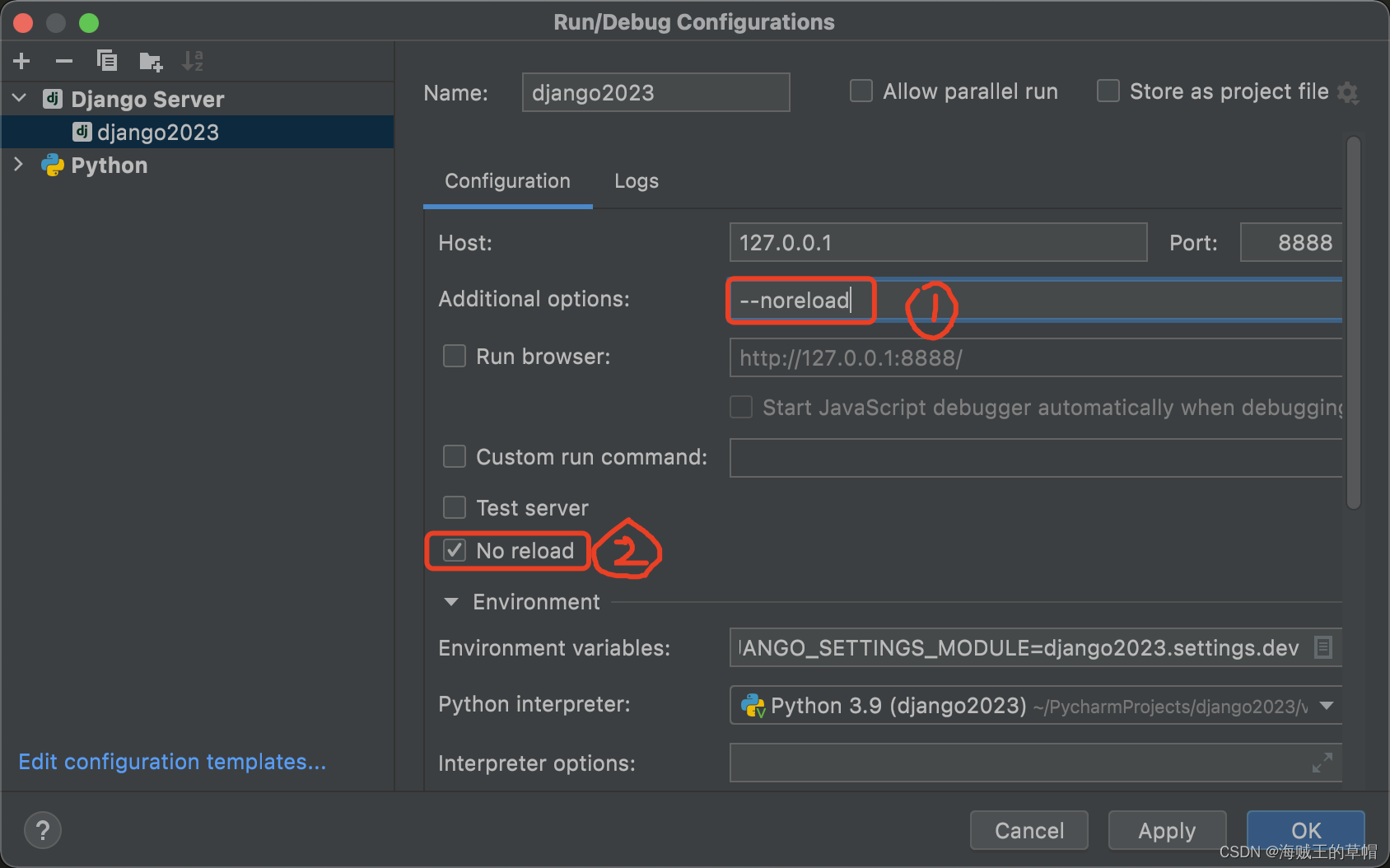Create a new configuration folder
Screen dimensions: 1390x868
coord(150,60)
